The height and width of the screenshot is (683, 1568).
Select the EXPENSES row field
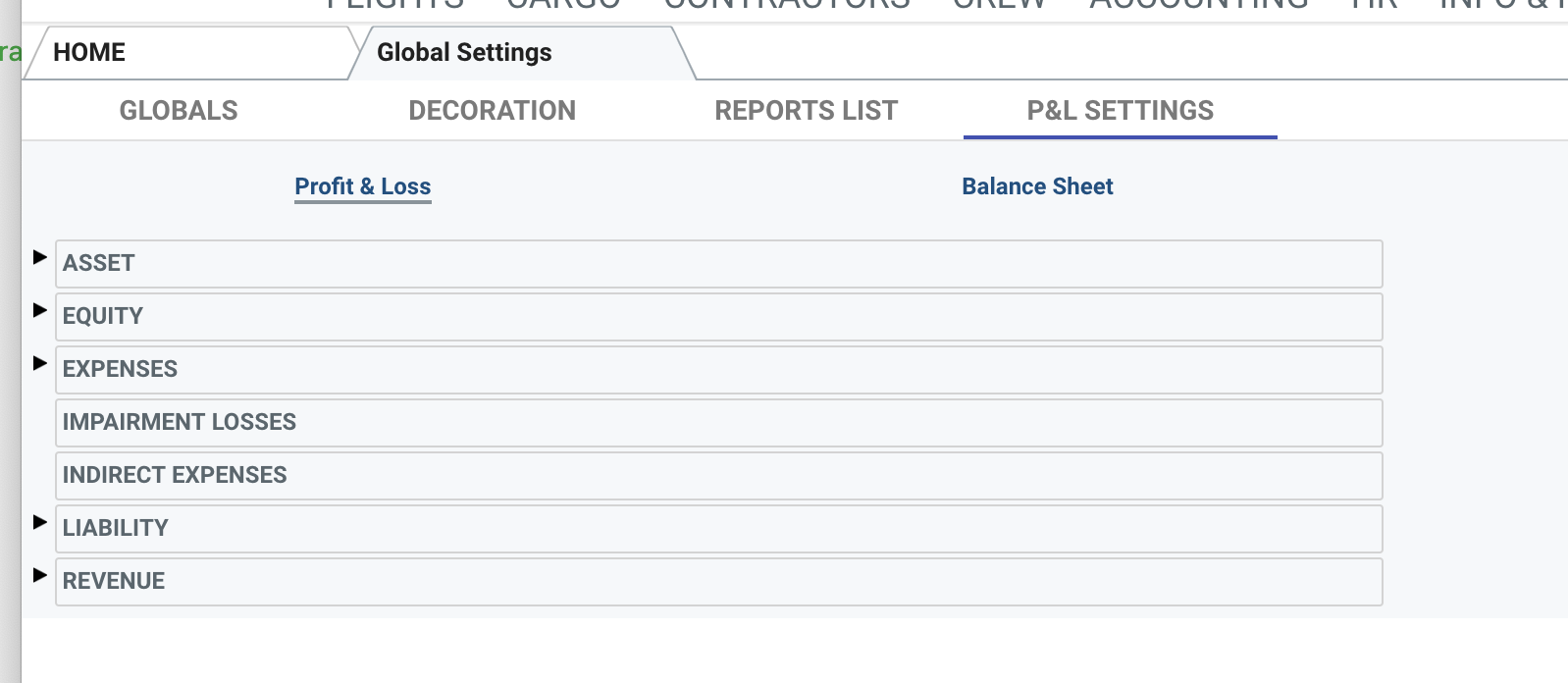718,370
